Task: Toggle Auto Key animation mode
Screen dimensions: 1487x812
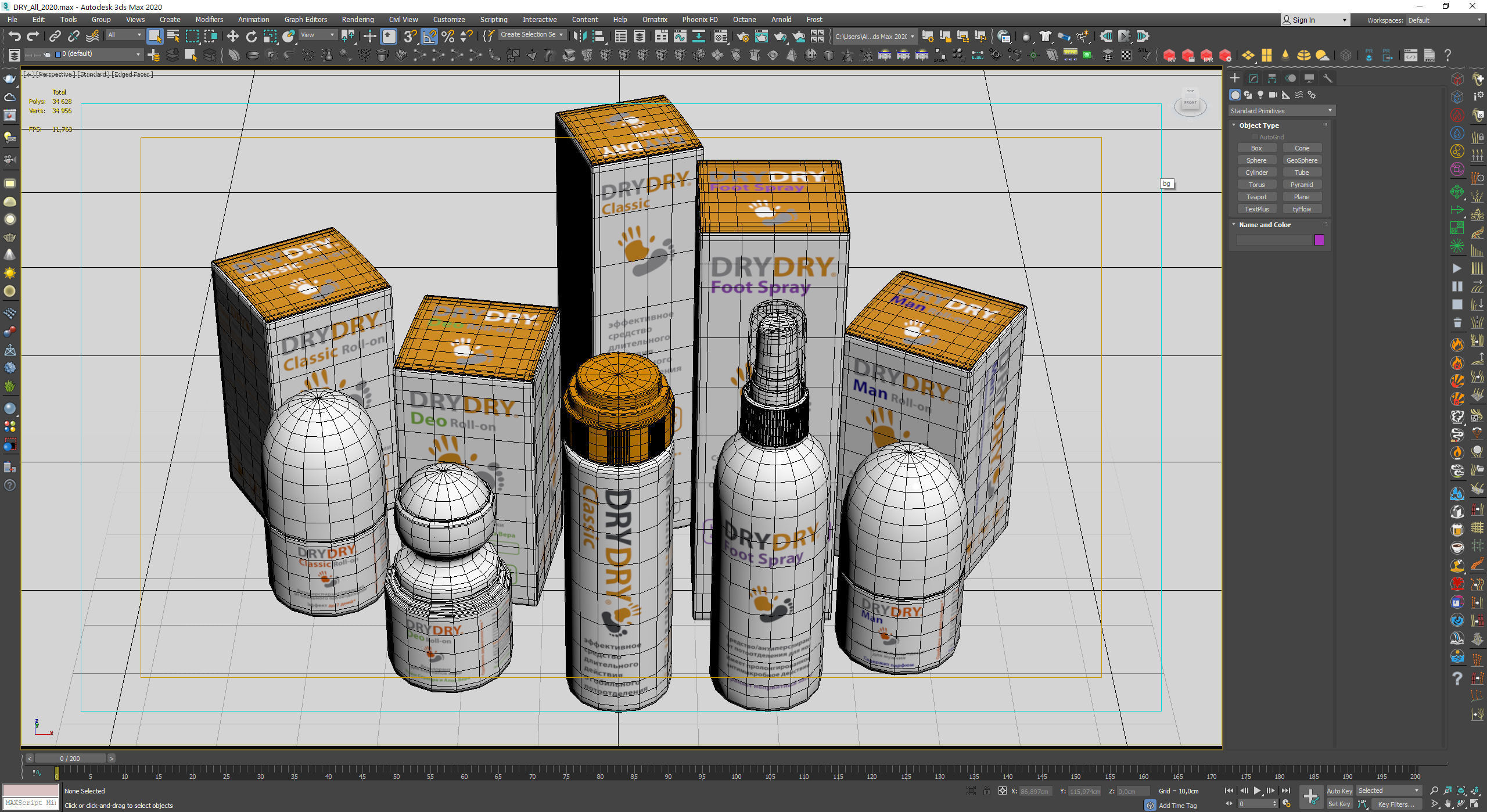Action: click(1340, 791)
